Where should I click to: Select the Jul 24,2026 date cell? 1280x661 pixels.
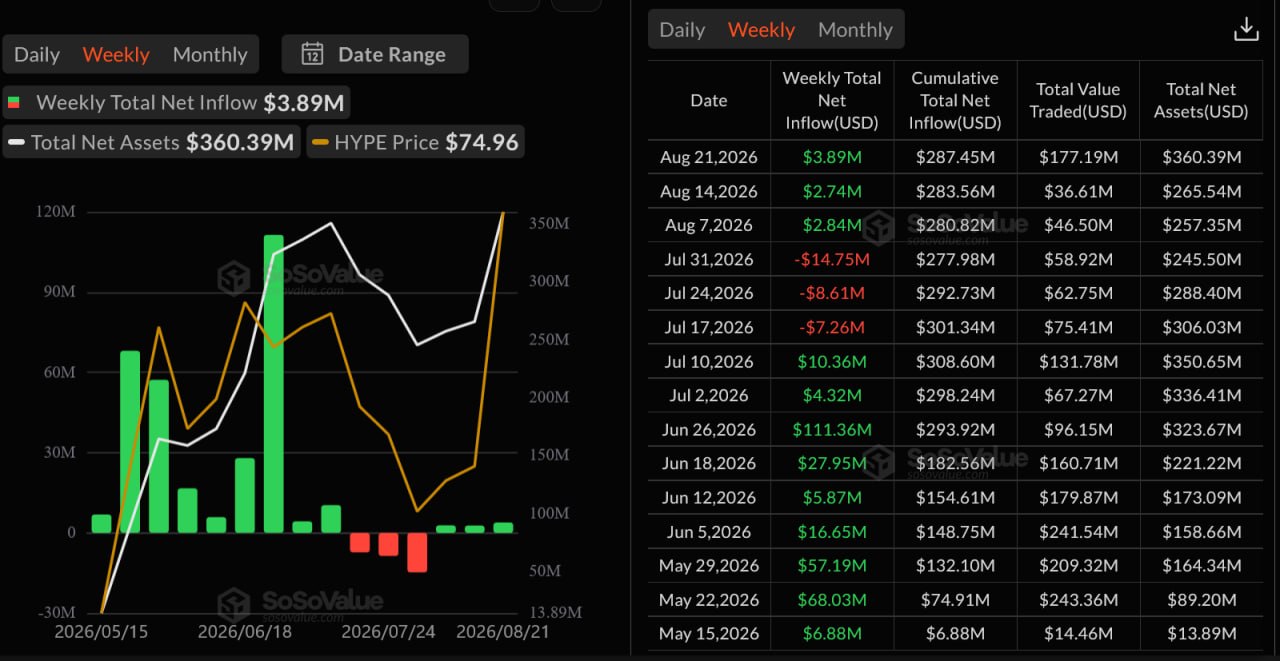point(709,293)
